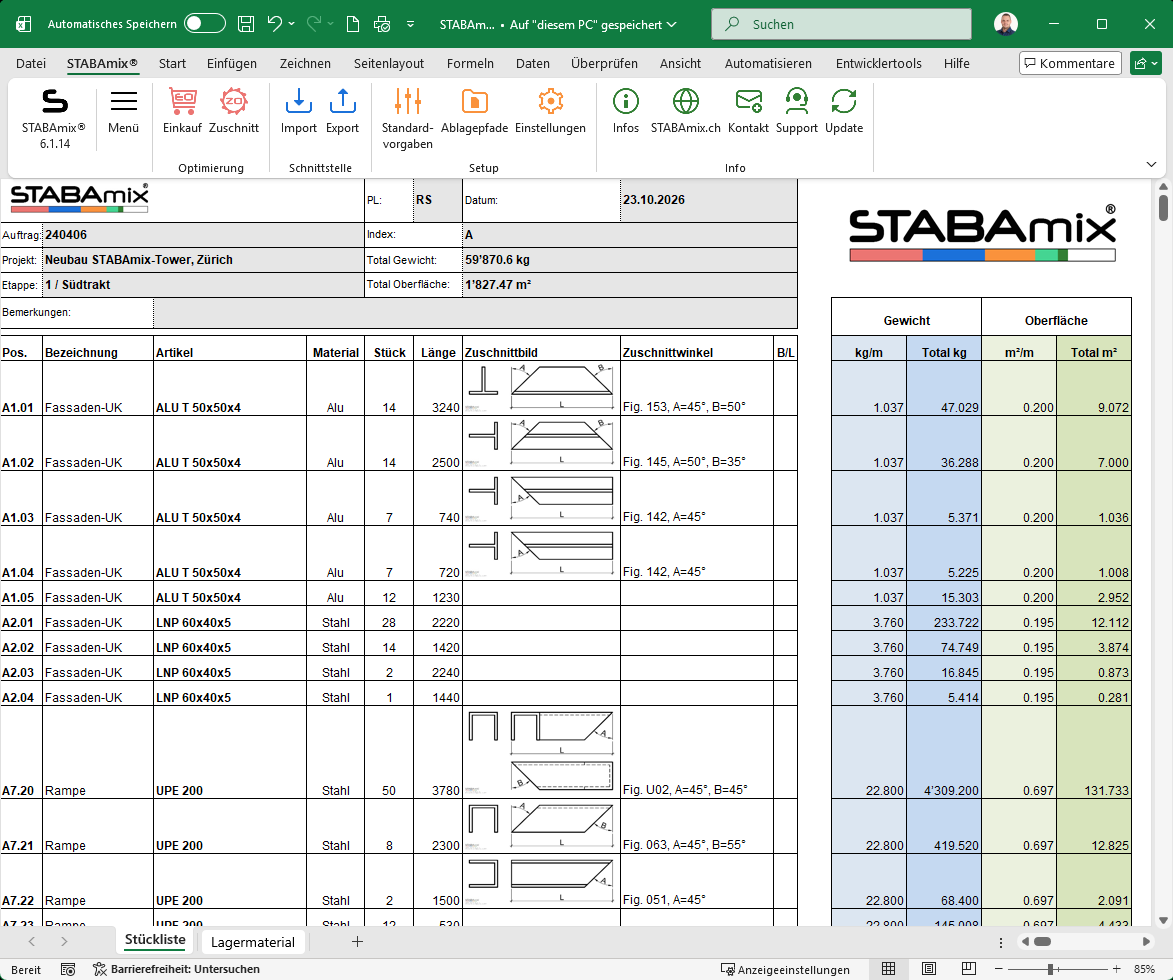Add a new sheet with plus button
The height and width of the screenshot is (980, 1173).
(357, 942)
